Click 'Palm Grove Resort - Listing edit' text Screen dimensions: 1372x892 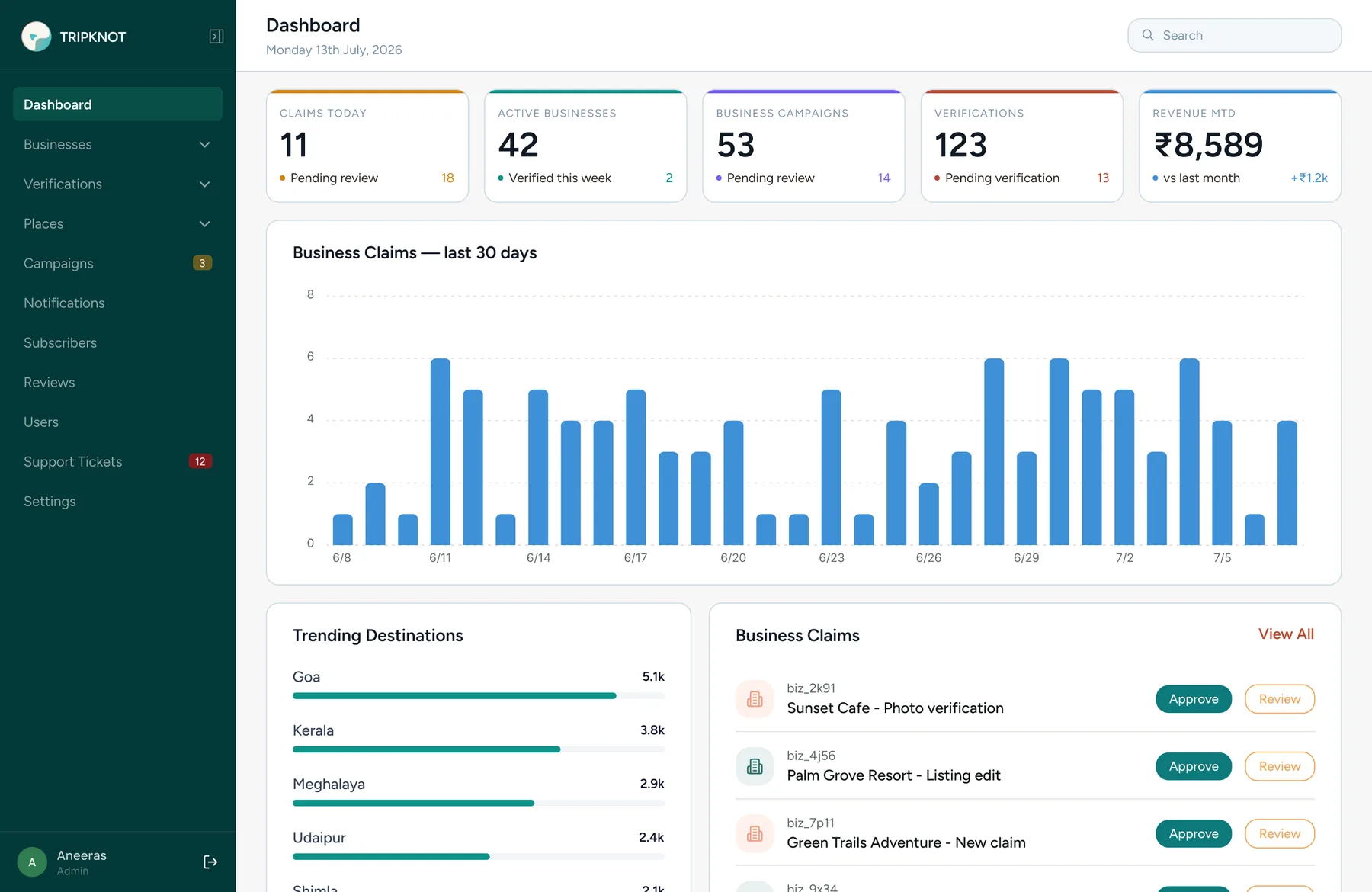coord(893,775)
